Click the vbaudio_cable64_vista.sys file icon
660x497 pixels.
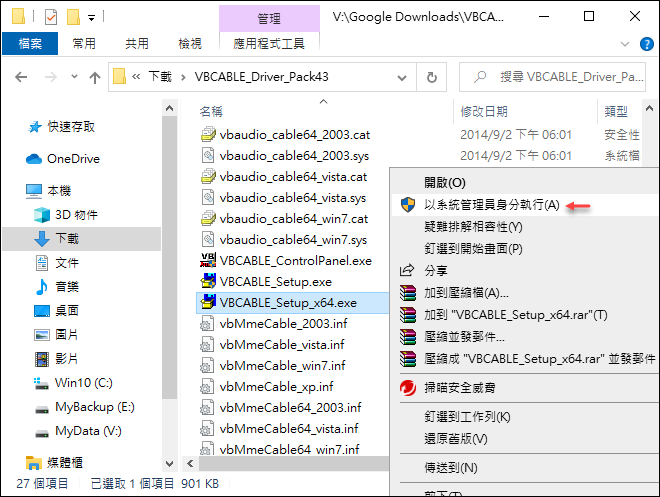pos(208,197)
